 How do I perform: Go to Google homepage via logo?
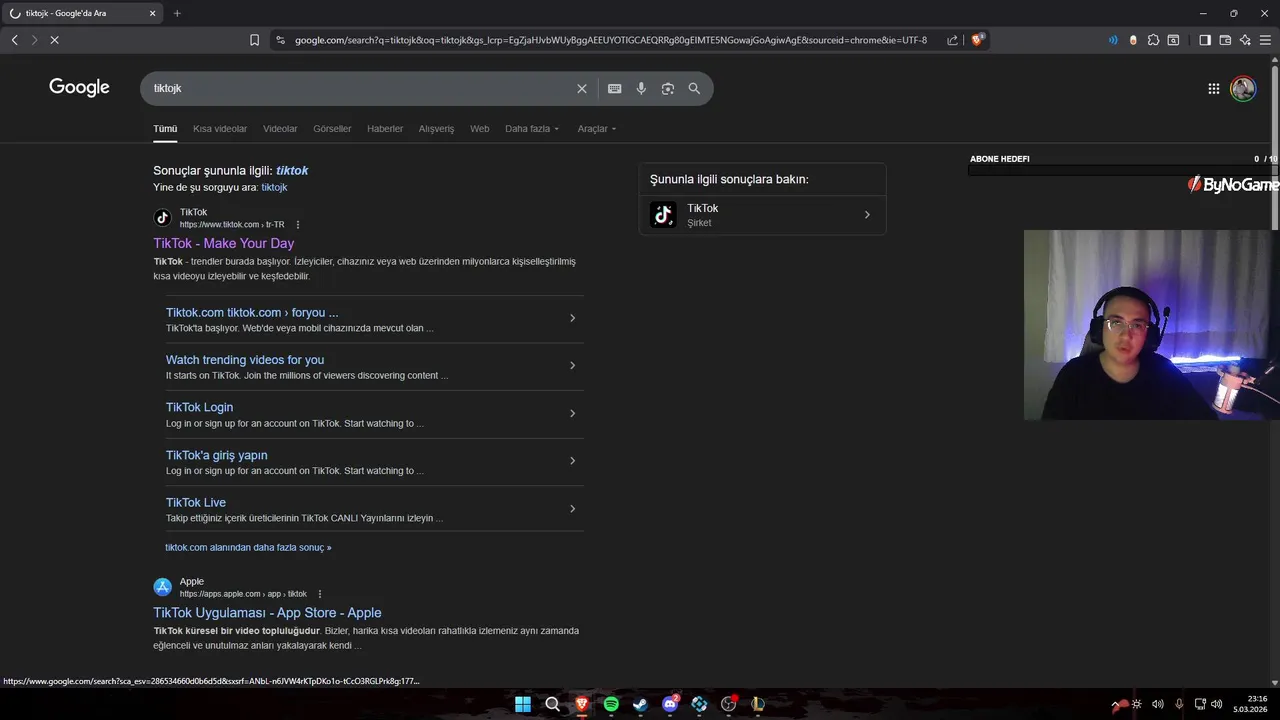click(79, 88)
